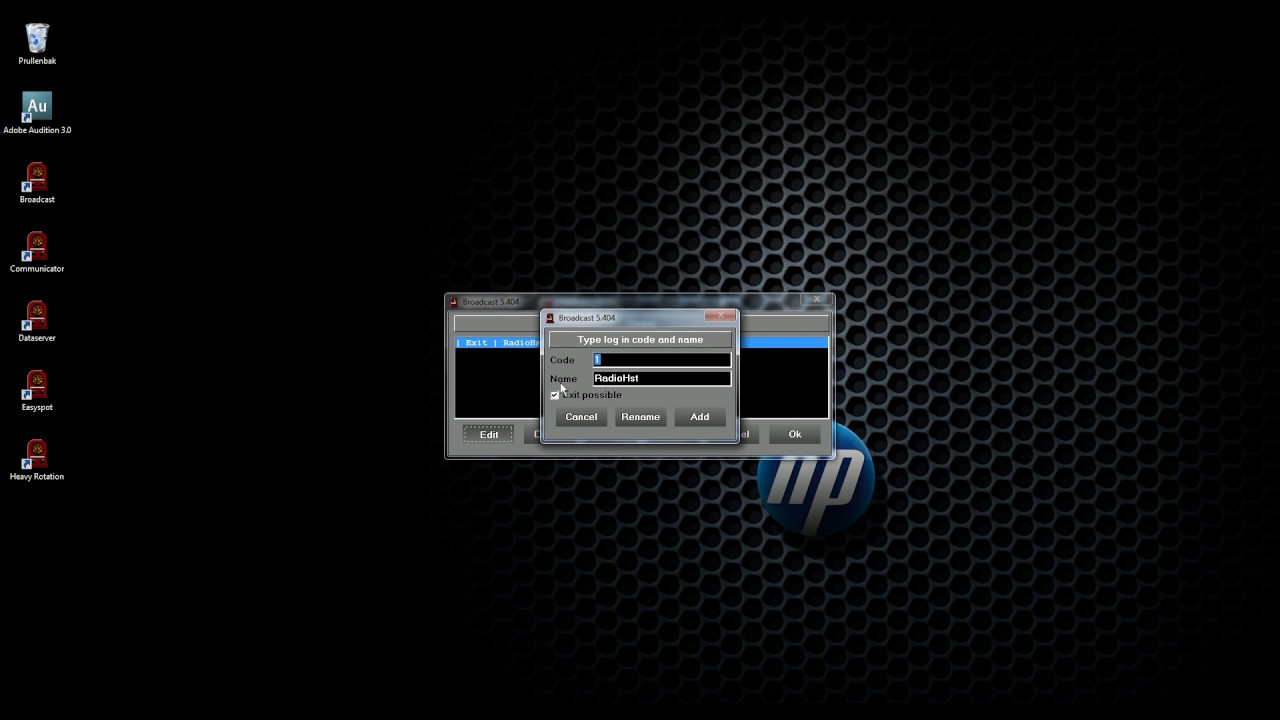Click the Code input field
The image size is (1280, 720).
point(662,360)
